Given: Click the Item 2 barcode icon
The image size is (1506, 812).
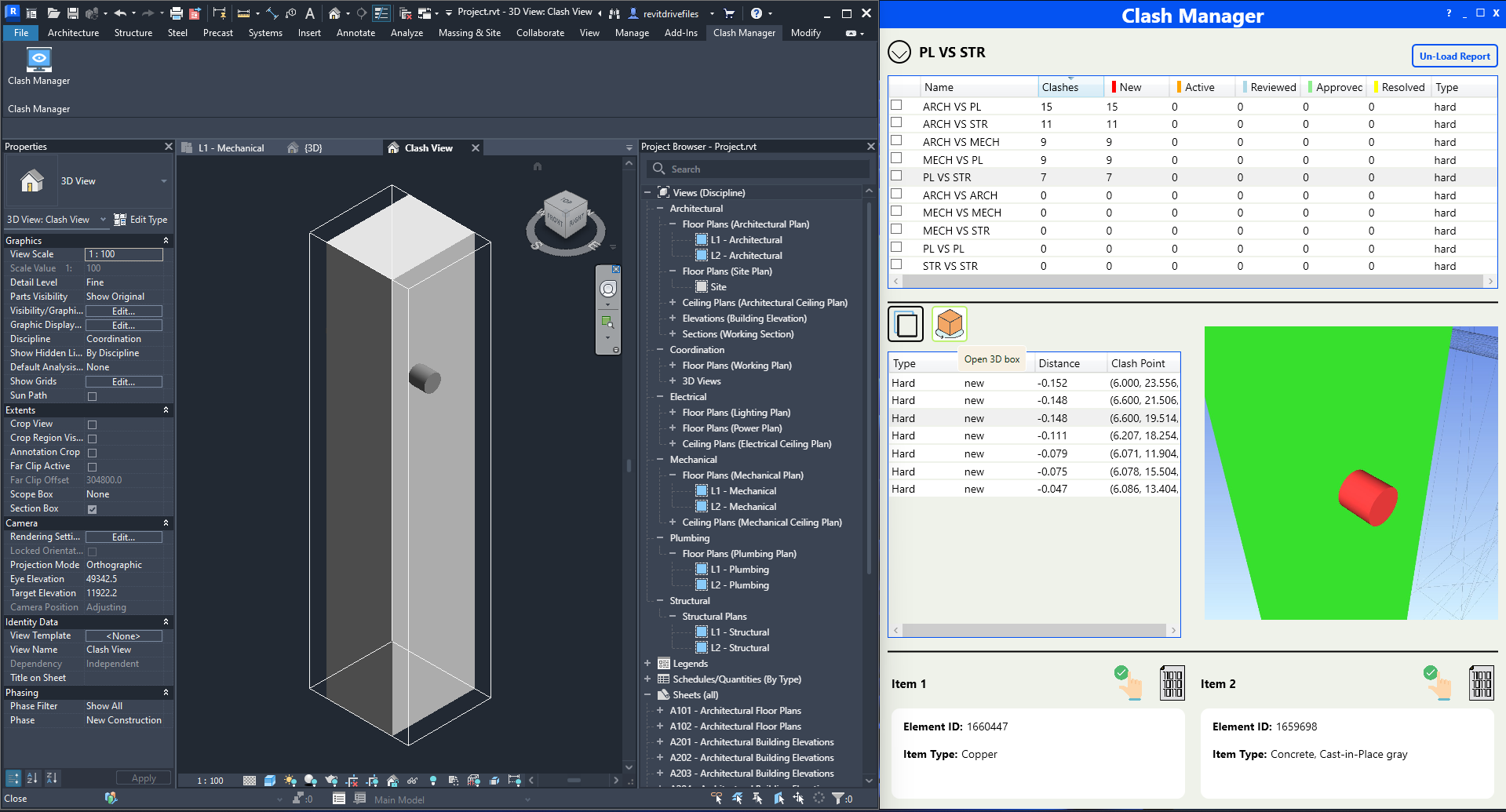Looking at the screenshot, I should (1481, 683).
